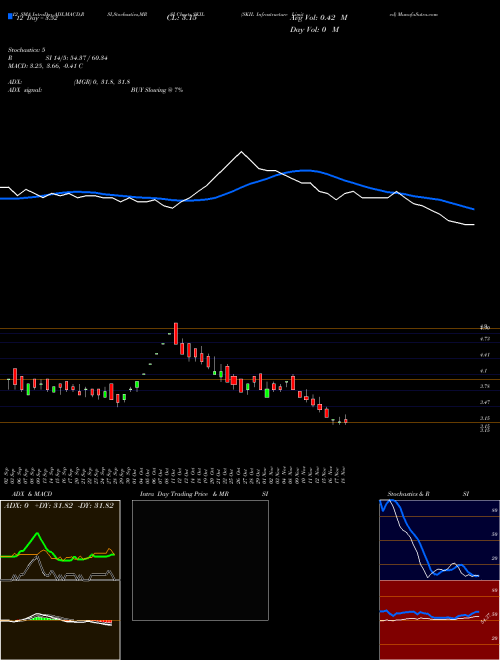Click the 'BUY Slowing @ 7%' signal text

[157, 90]
